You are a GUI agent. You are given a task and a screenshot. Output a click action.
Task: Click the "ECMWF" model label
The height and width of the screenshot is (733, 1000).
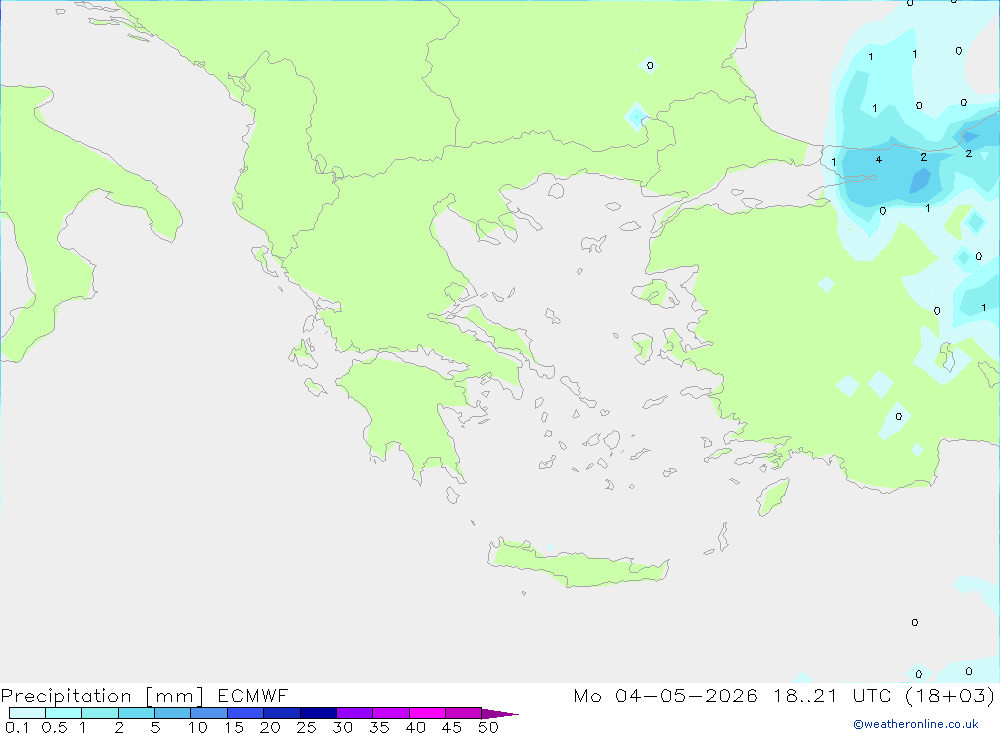click(253, 695)
